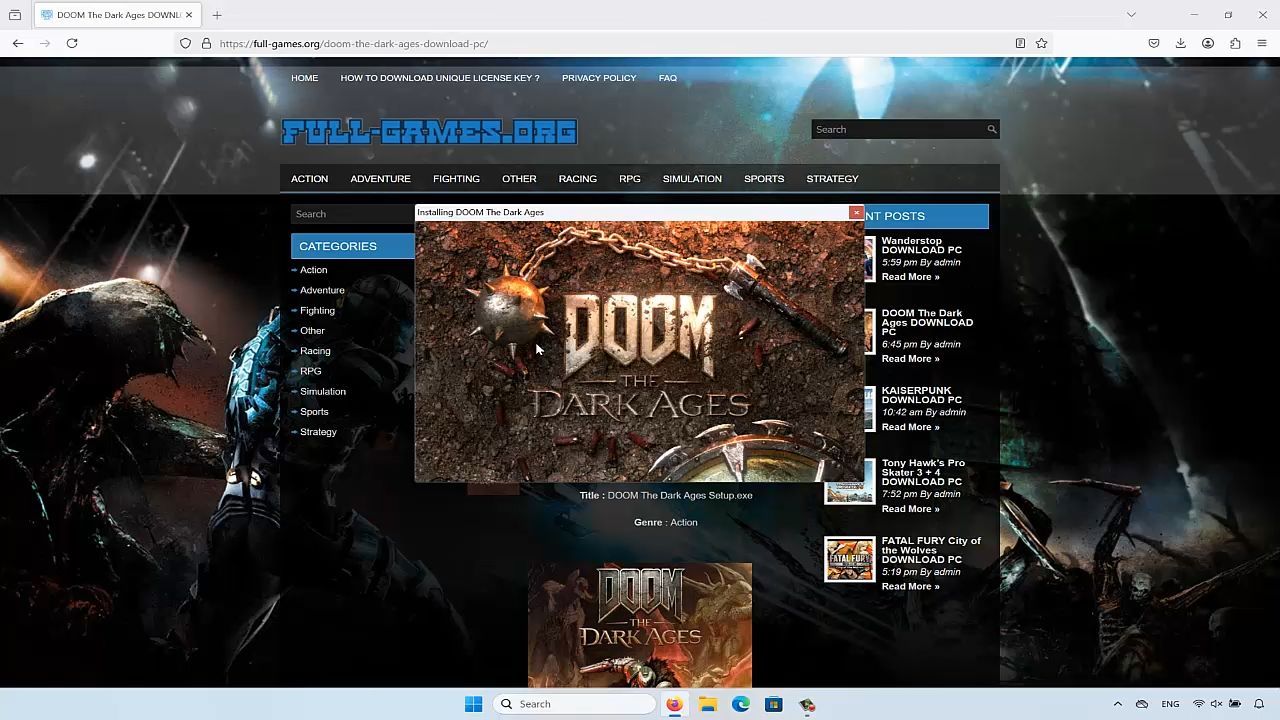Close the DOOM The Dark Ages tab

[x=189, y=15]
